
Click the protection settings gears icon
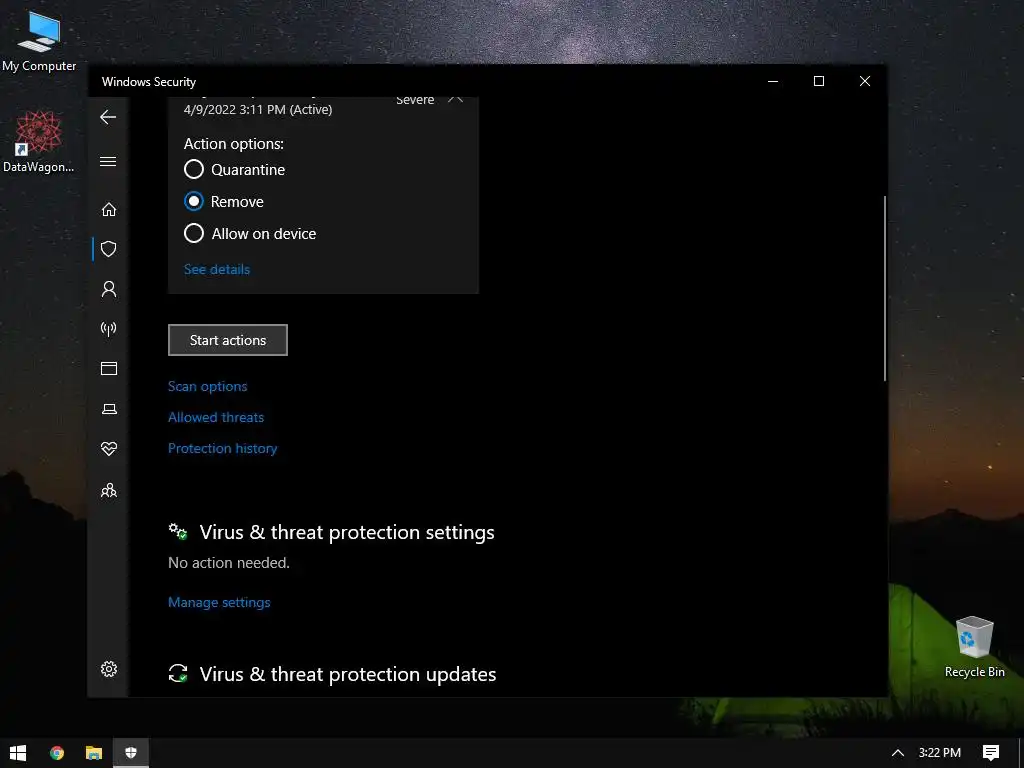click(178, 532)
